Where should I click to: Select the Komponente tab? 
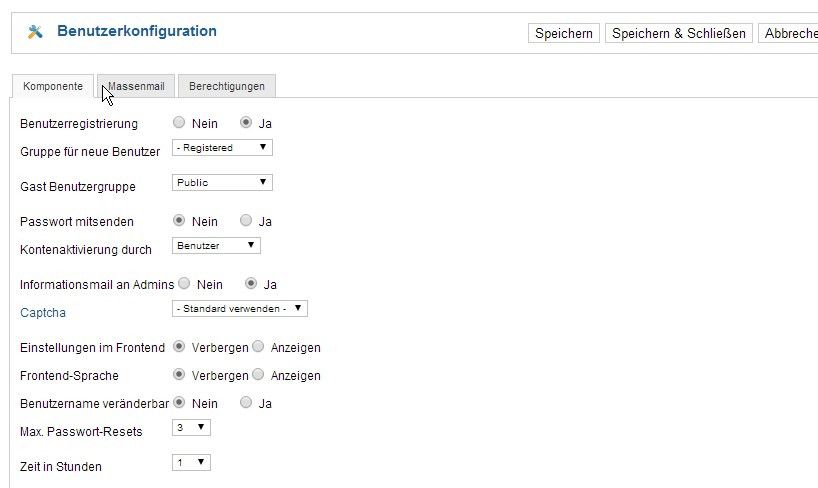(x=53, y=86)
